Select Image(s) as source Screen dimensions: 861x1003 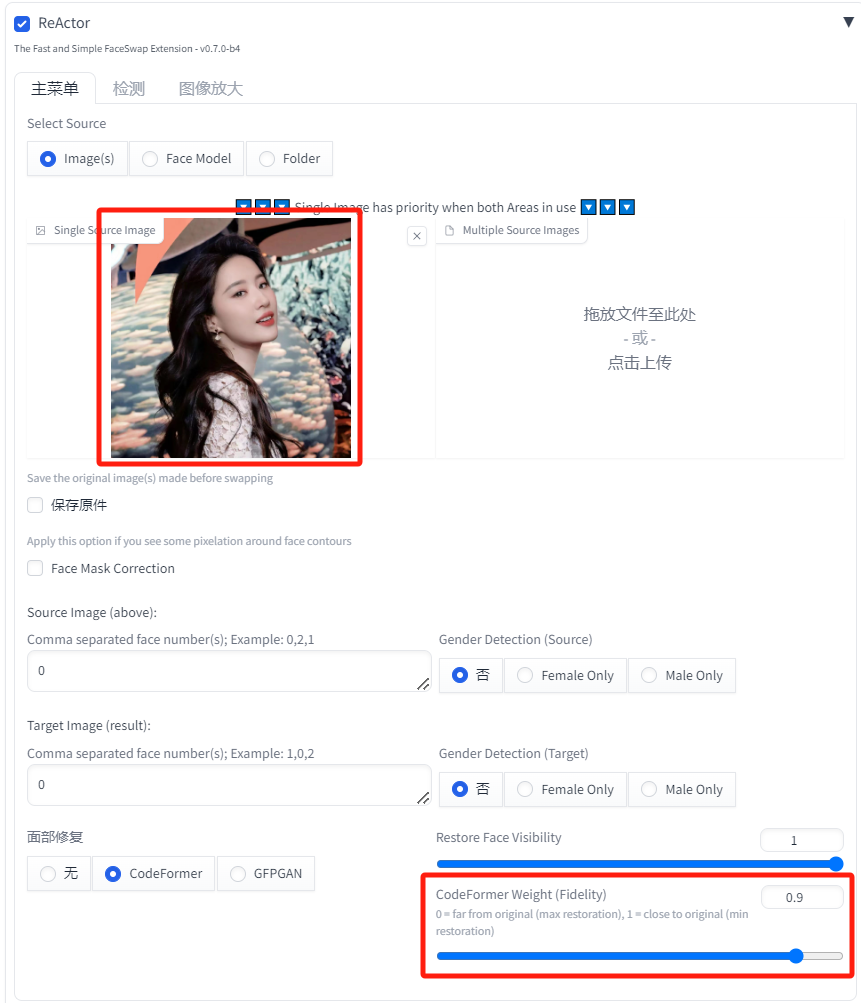[77, 159]
